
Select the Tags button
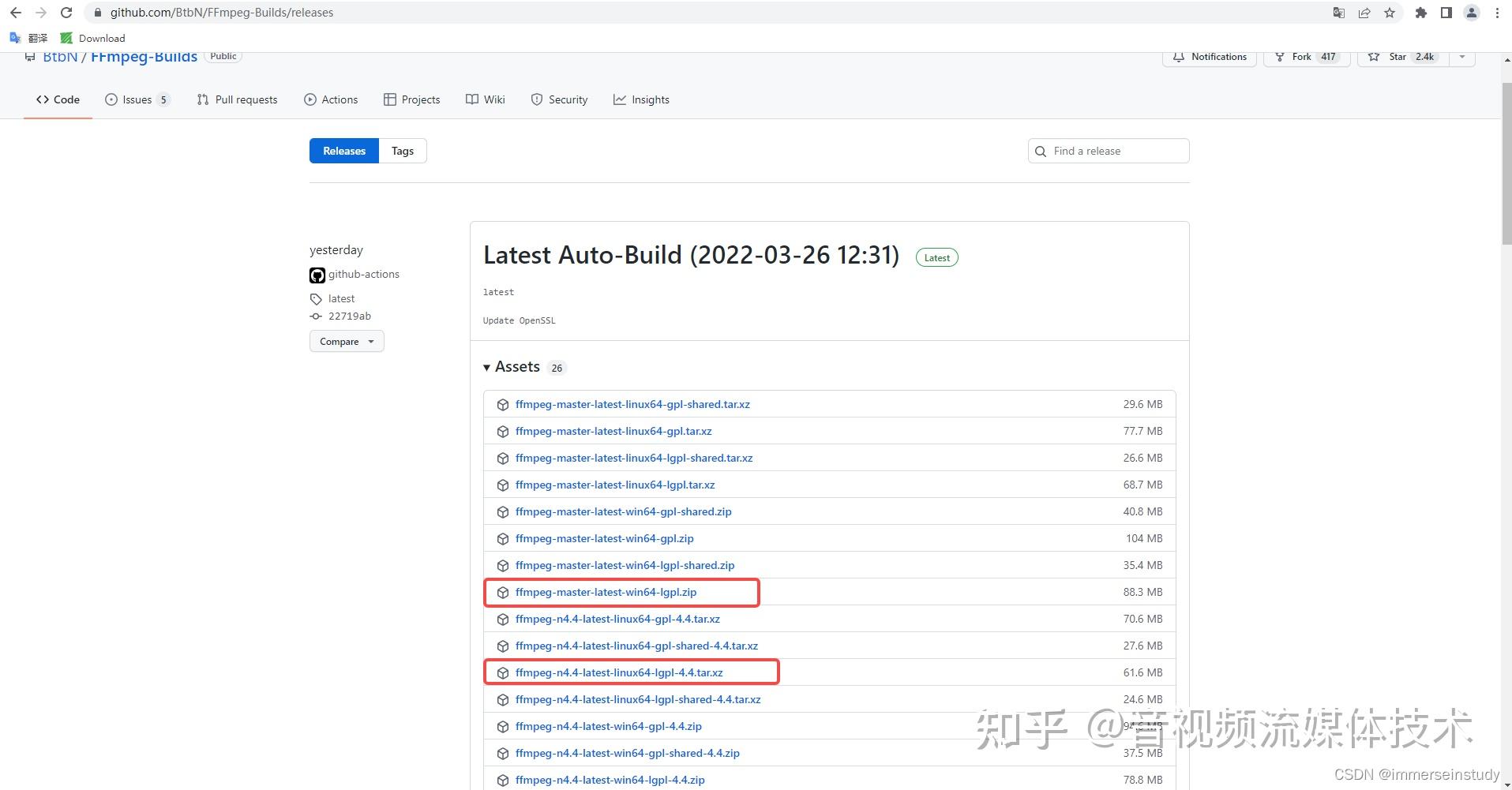[x=403, y=151]
